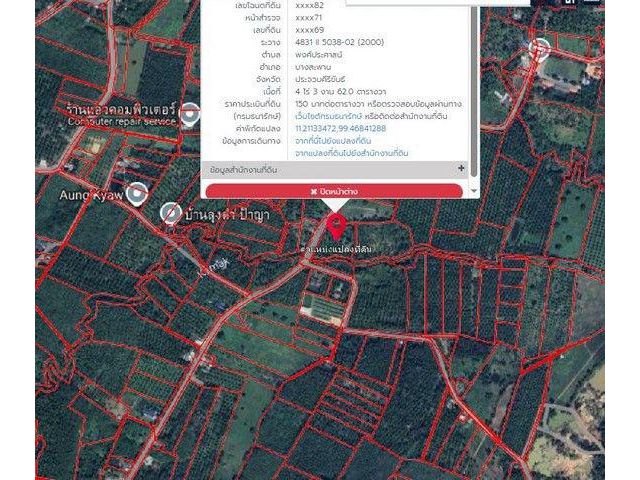Click the เนื้อที่ field label
640x480 pixels.
[x=271, y=91]
